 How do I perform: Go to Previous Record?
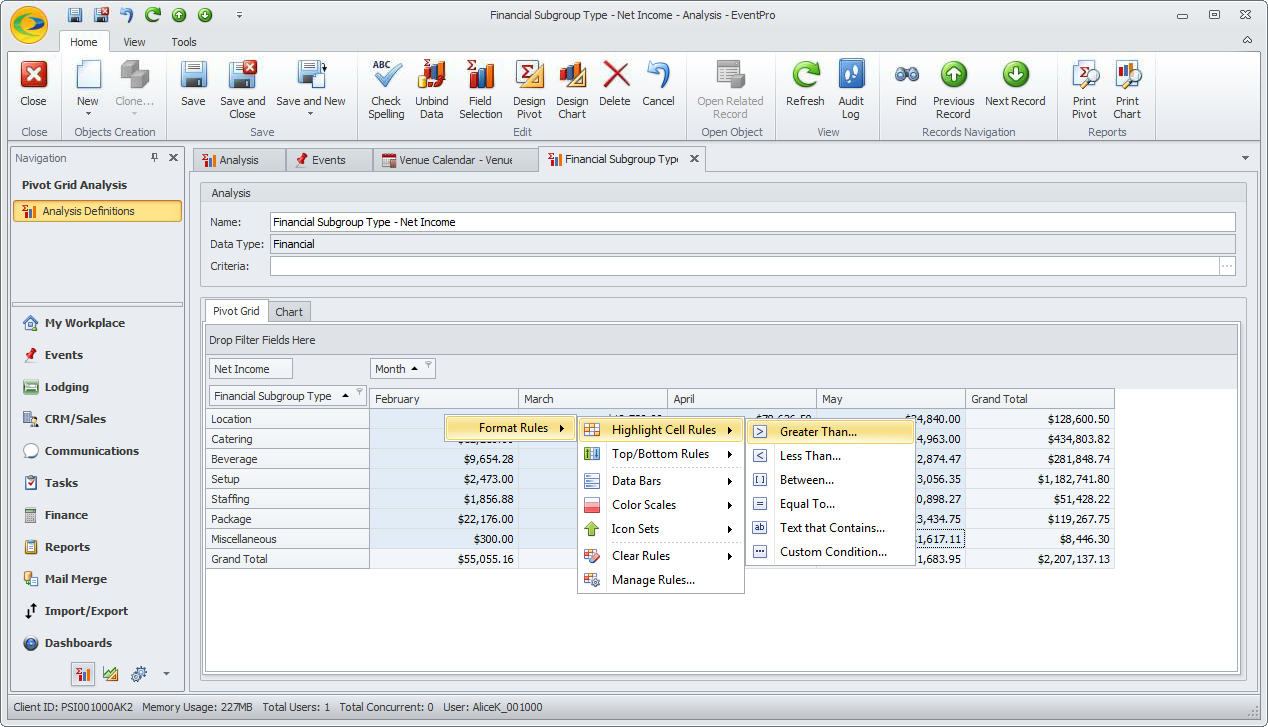coord(954,88)
